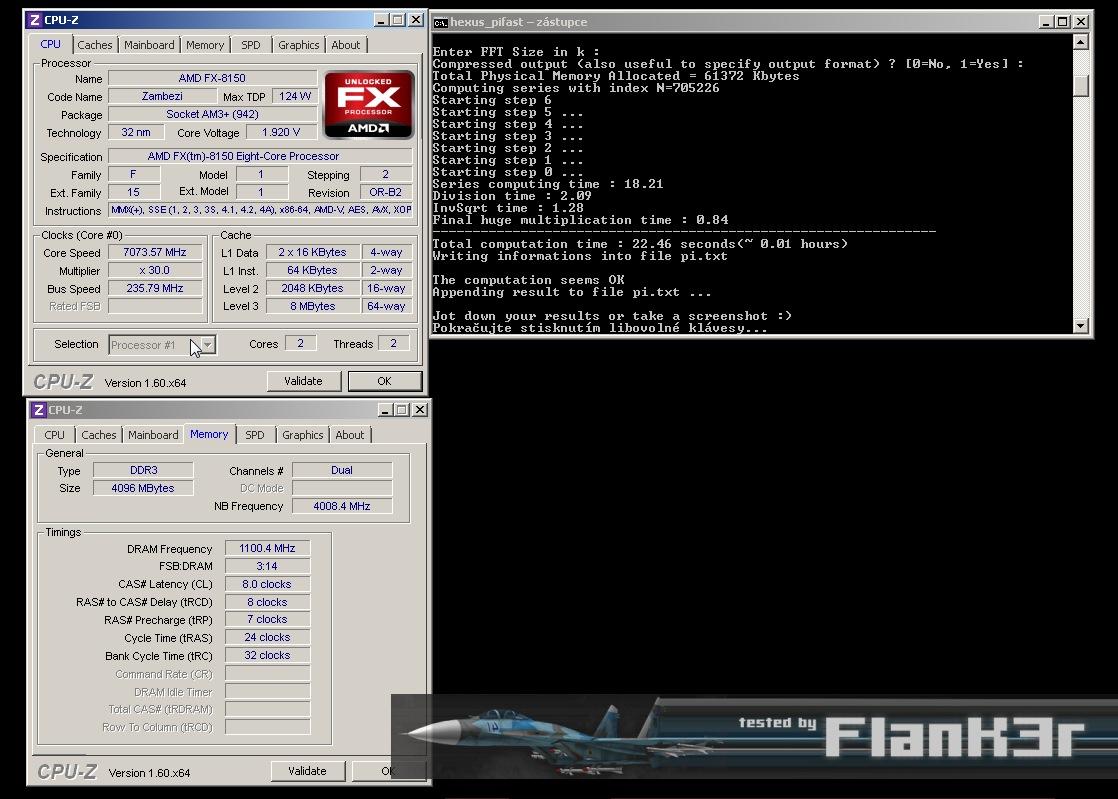Screen dimensions: 1118x799
Task: Open About tab in lower CPU-Z window
Action: [x=349, y=435]
